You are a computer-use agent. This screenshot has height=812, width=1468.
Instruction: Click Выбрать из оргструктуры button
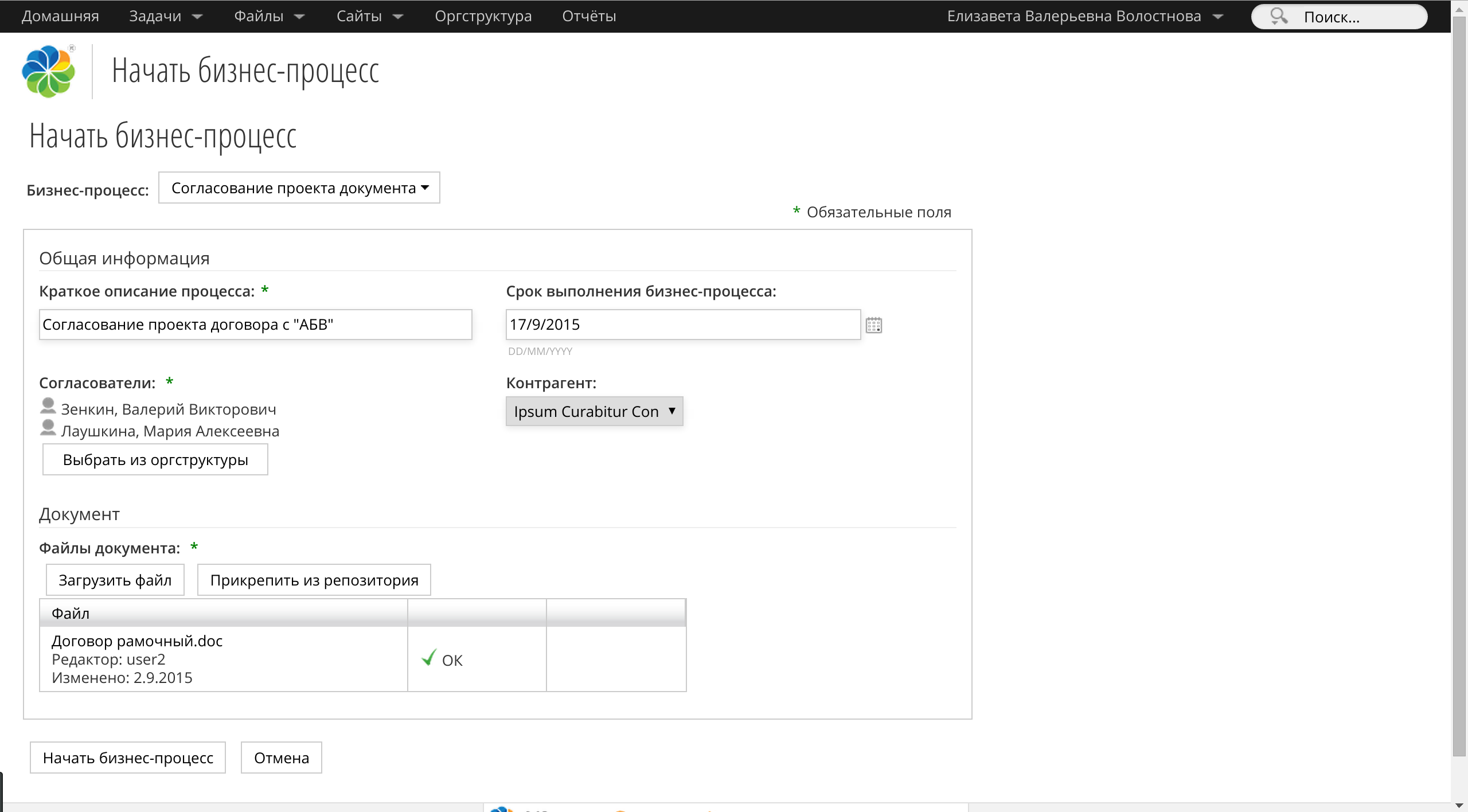(155, 460)
